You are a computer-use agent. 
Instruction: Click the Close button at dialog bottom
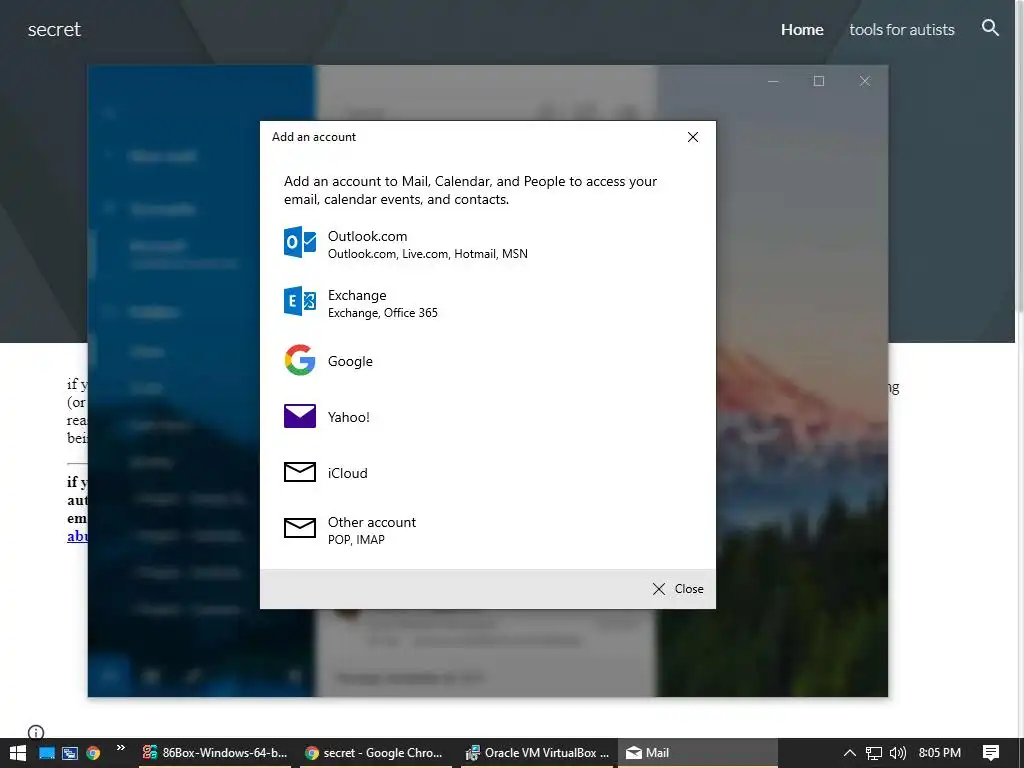pos(678,589)
